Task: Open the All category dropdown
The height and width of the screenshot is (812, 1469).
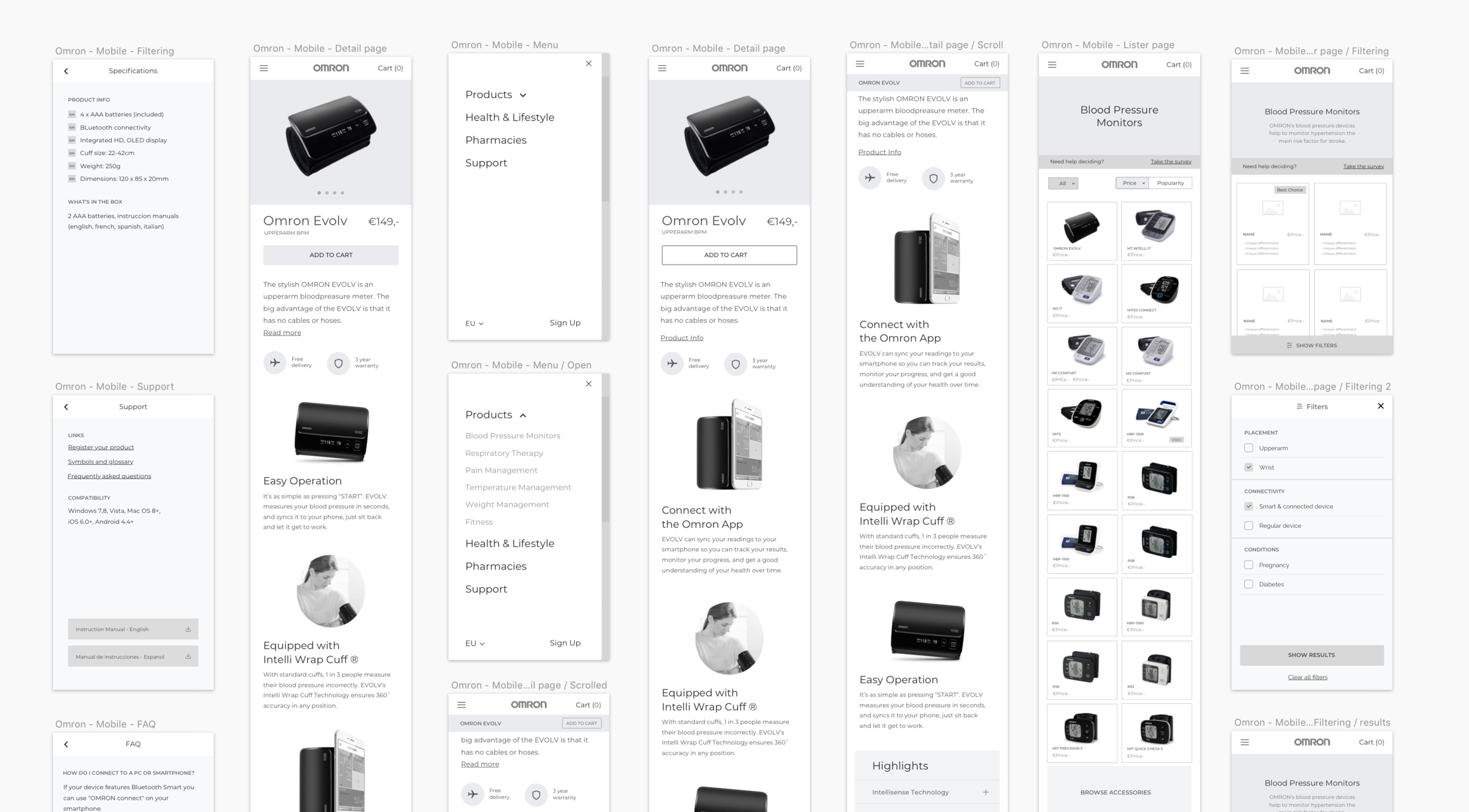Action: pyautogui.click(x=1063, y=183)
